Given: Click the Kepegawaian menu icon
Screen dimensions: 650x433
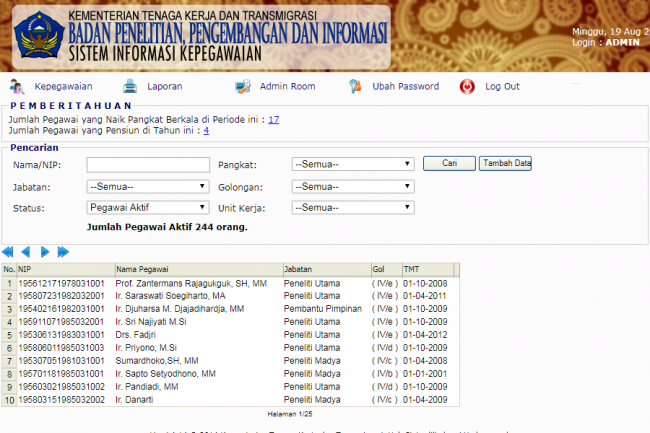Looking at the screenshot, I should (17, 86).
